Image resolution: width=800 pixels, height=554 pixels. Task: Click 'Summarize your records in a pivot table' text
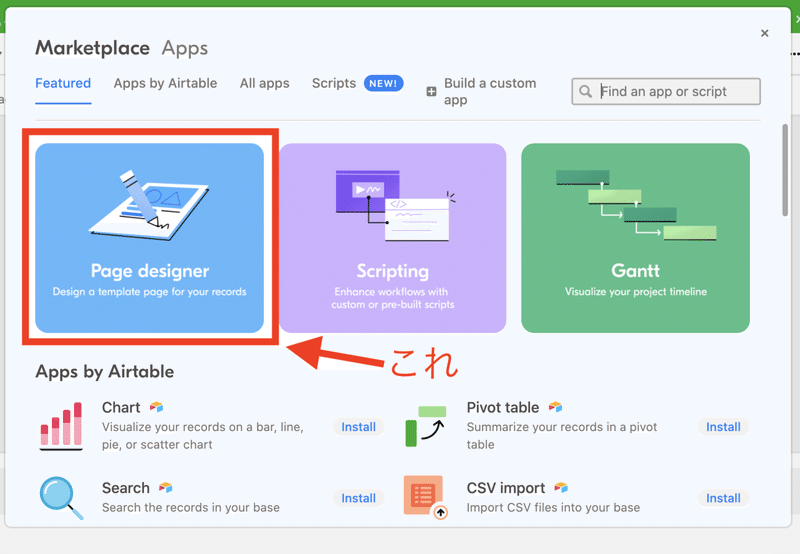coord(562,436)
